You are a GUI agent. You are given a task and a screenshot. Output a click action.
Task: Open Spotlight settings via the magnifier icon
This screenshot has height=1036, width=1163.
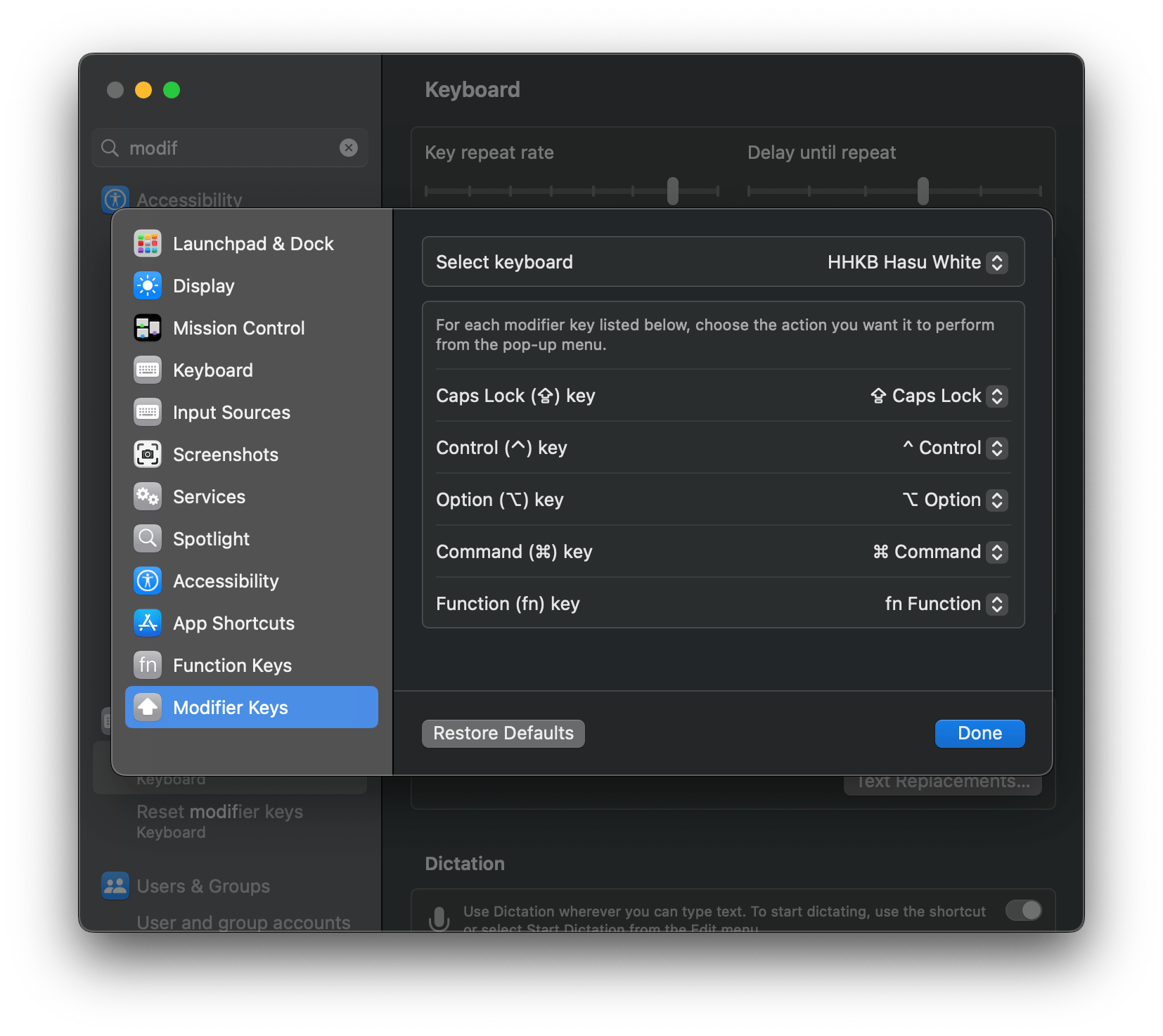point(148,538)
